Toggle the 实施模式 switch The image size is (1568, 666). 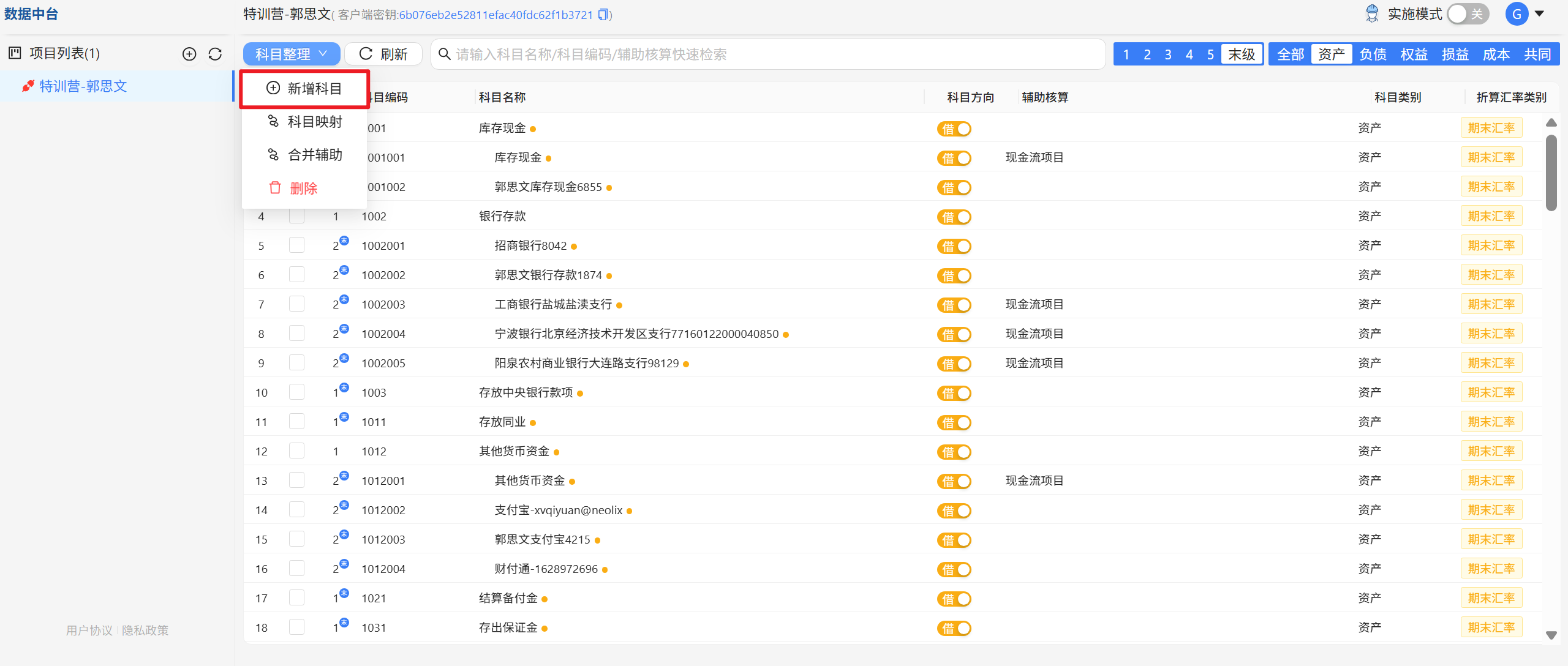click(x=1468, y=14)
